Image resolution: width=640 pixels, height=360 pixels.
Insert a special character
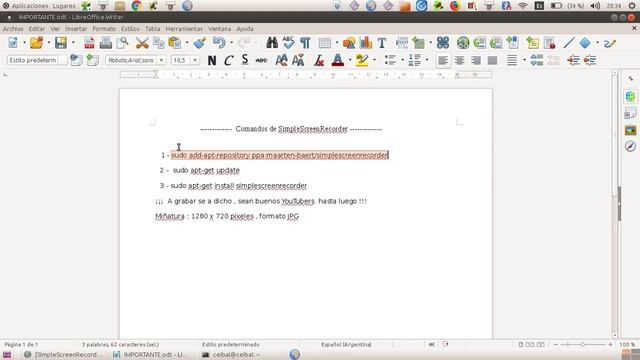pos(443,42)
